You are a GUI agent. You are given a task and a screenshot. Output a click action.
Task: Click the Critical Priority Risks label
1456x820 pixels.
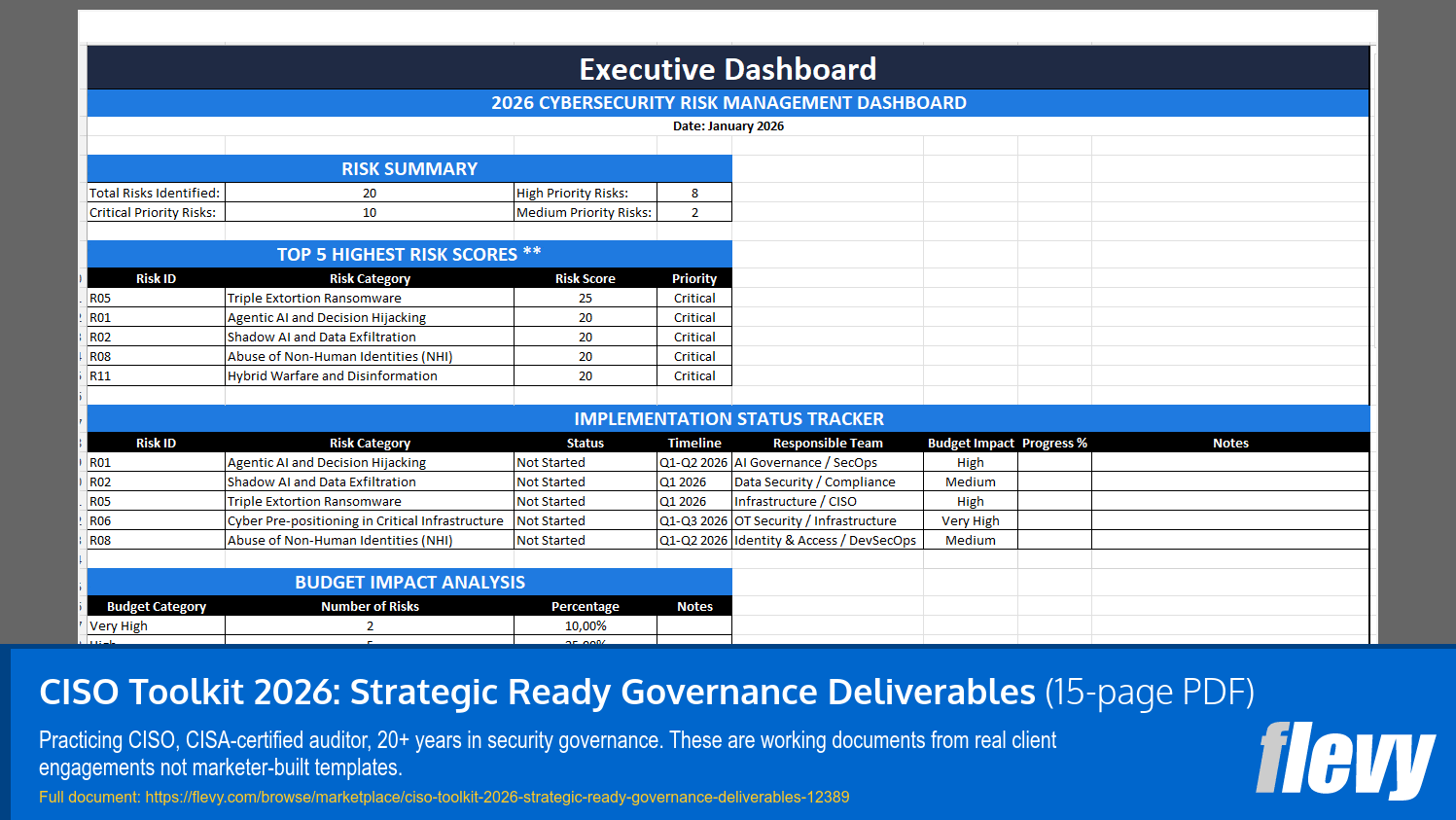pyautogui.click(x=156, y=212)
